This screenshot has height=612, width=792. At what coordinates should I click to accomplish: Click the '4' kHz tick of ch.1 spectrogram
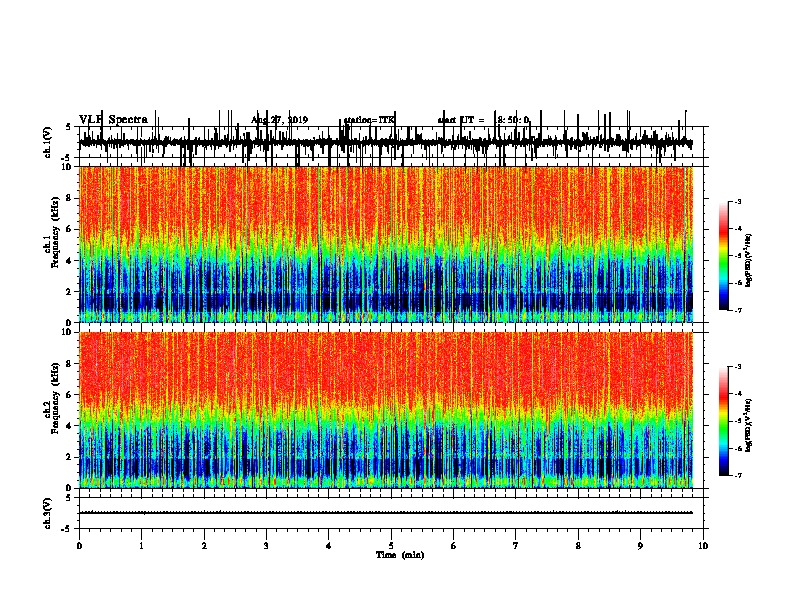pyautogui.click(x=70, y=261)
